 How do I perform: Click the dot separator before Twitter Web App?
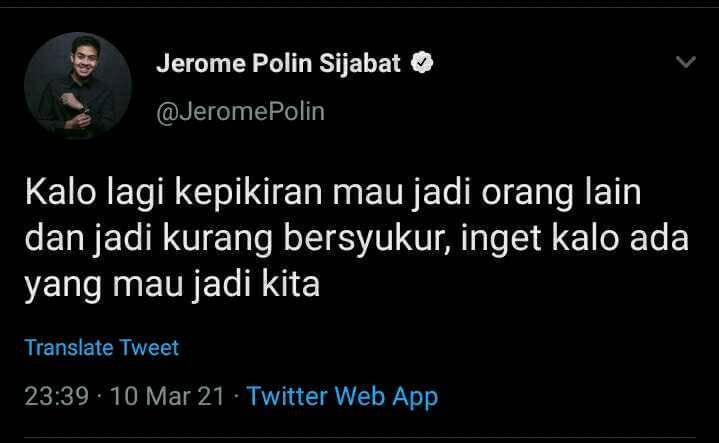tap(236, 397)
